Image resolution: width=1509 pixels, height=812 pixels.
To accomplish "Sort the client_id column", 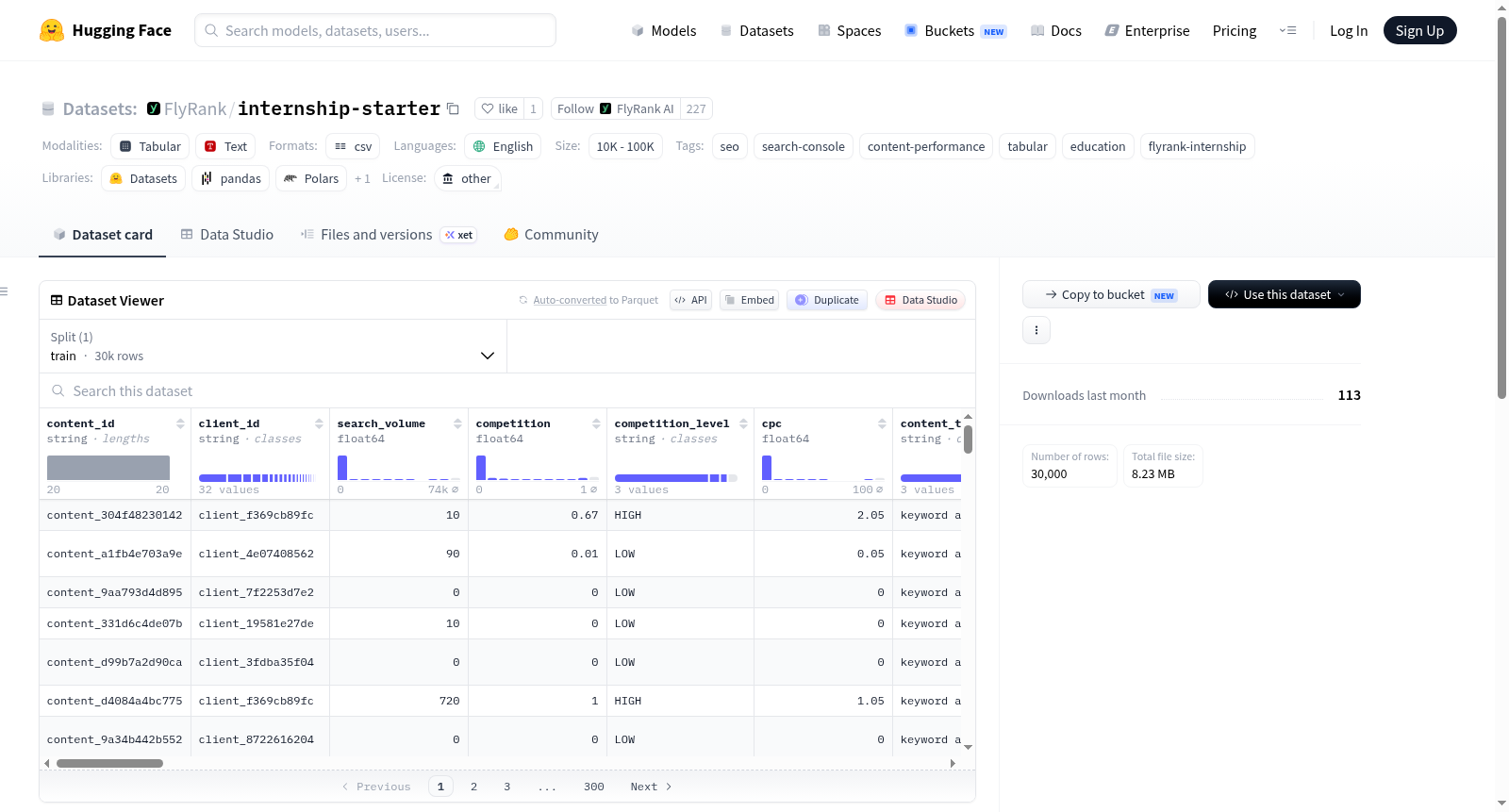I will tap(319, 423).
